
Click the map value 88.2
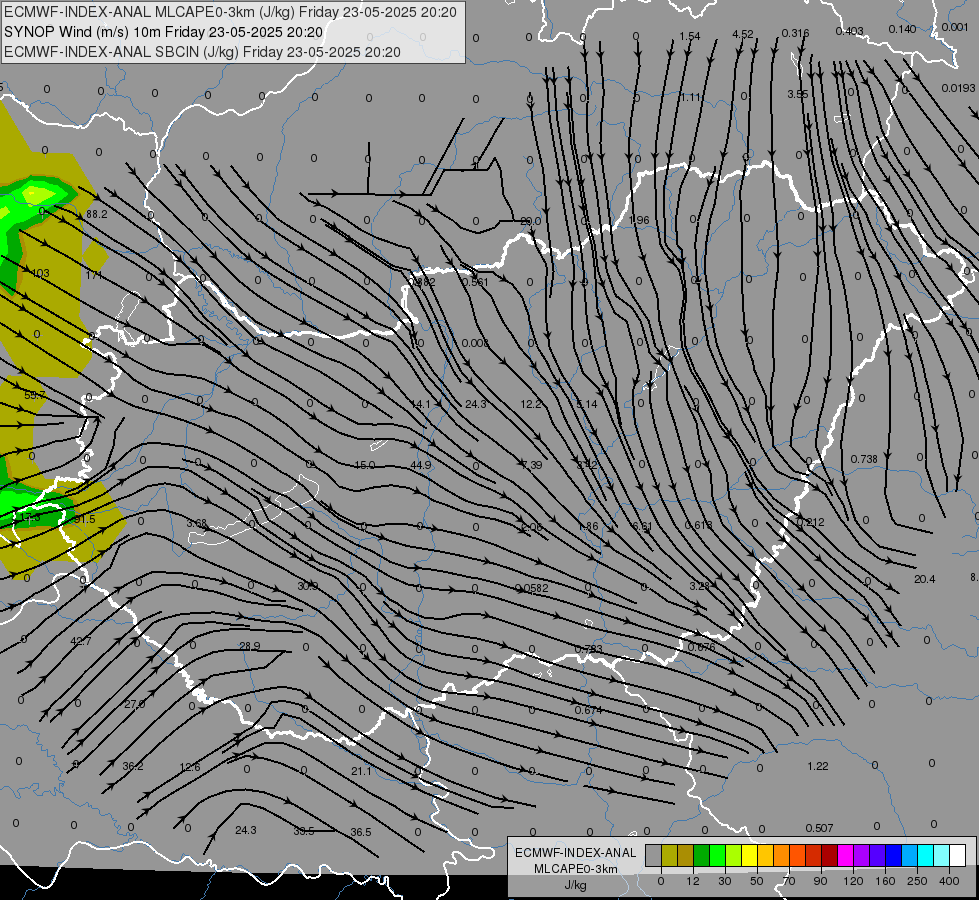(97, 214)
